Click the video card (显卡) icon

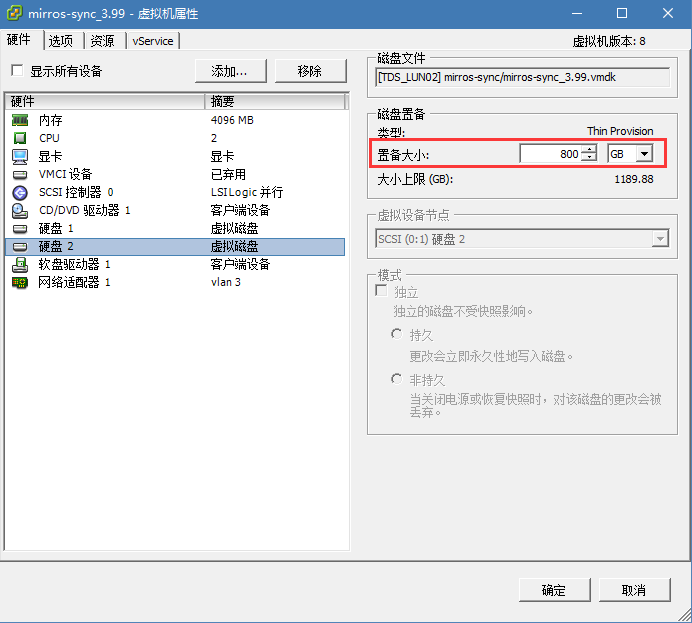click(x=20, y=156)
